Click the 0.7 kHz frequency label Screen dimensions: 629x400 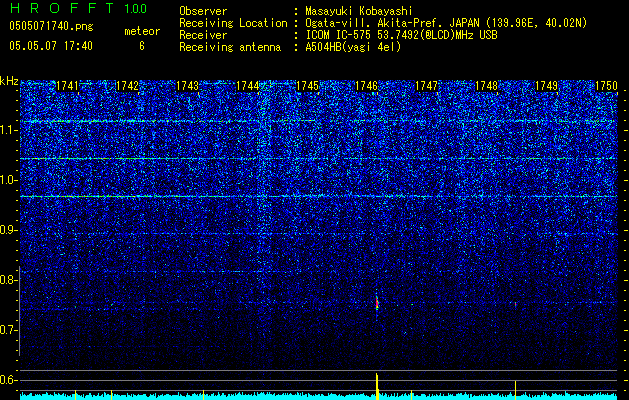(8, 330)
